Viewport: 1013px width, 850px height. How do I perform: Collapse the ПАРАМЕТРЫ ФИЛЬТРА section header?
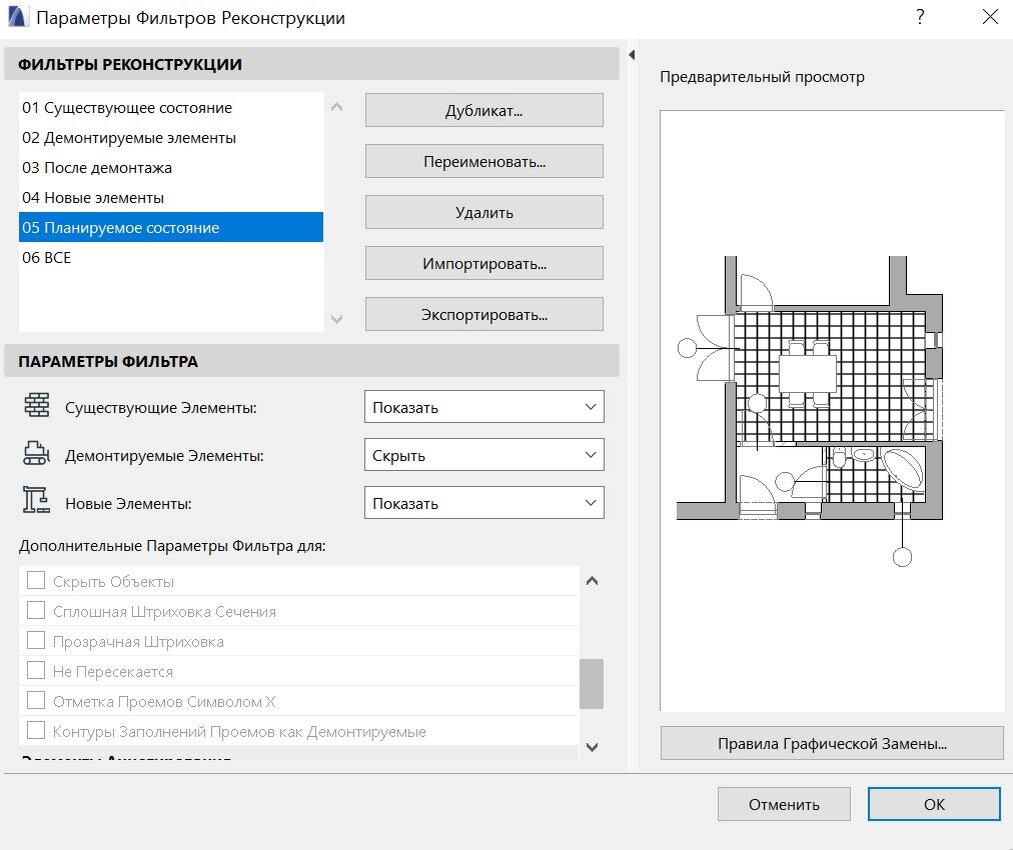click(311, 361)
